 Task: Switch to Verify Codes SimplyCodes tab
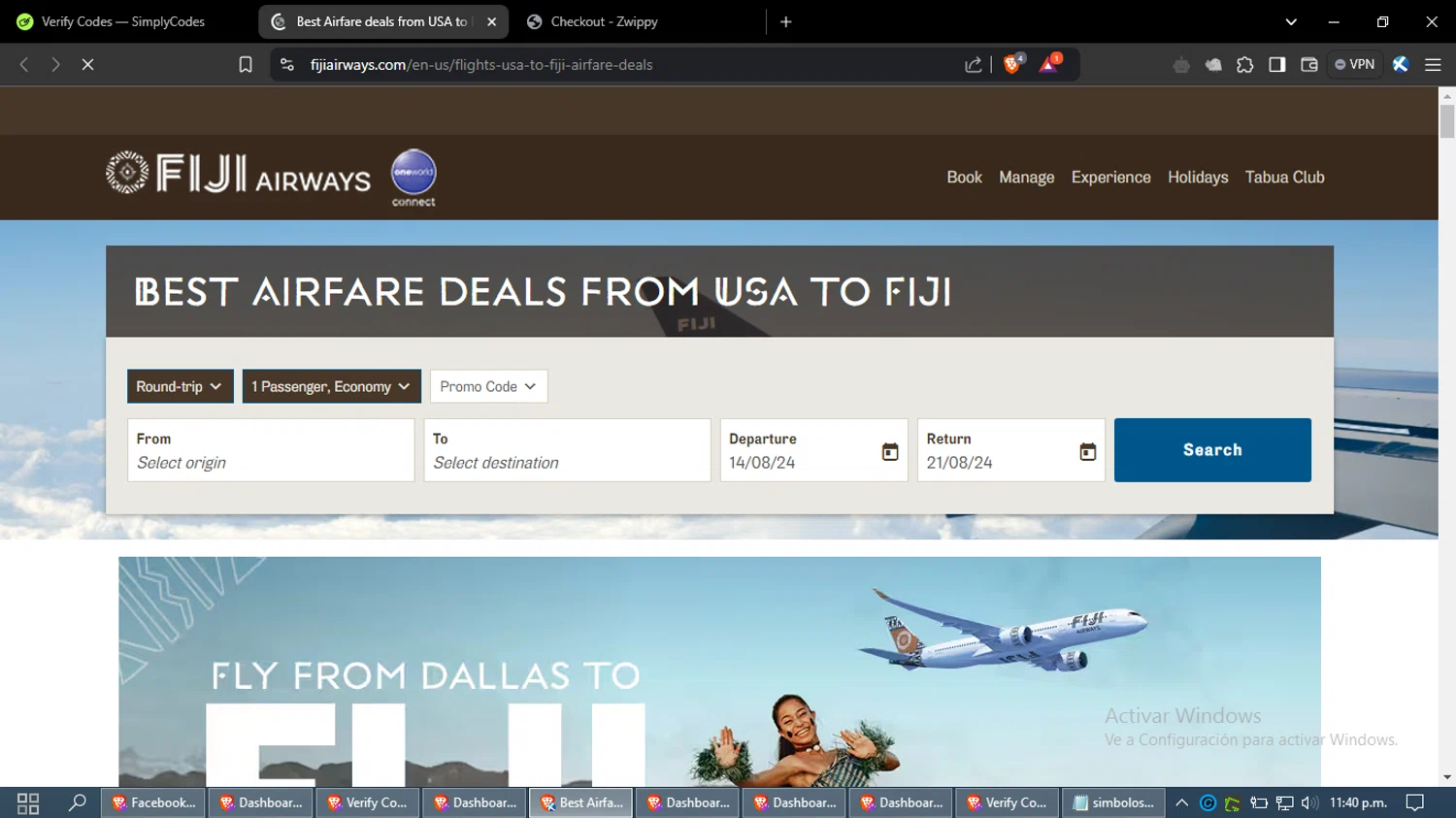(x=123, y=21)
